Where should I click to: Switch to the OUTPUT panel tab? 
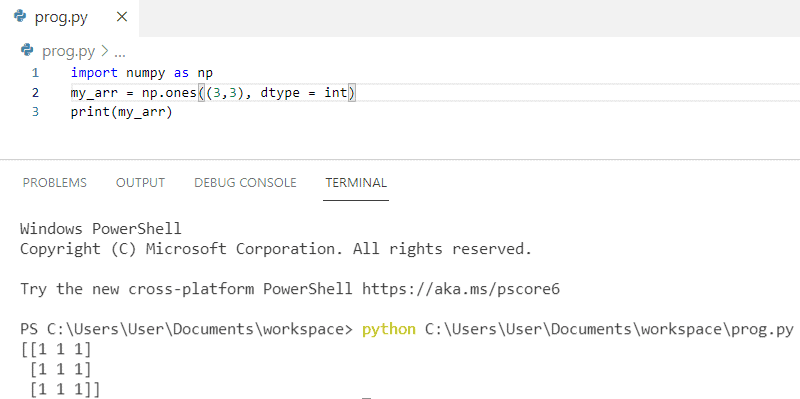point(140,183)
